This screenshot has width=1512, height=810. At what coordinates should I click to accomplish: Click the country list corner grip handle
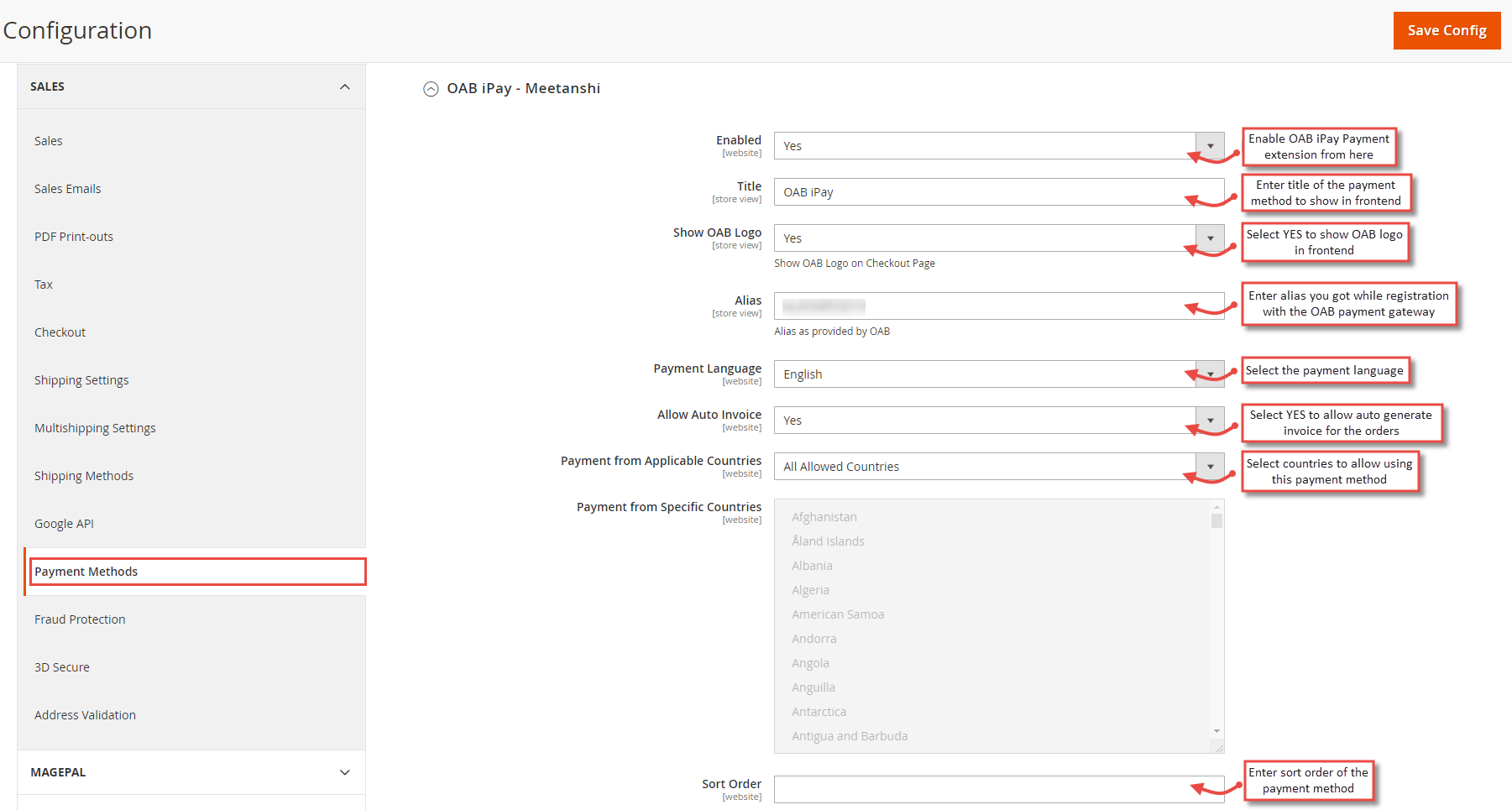(1219, 748)
